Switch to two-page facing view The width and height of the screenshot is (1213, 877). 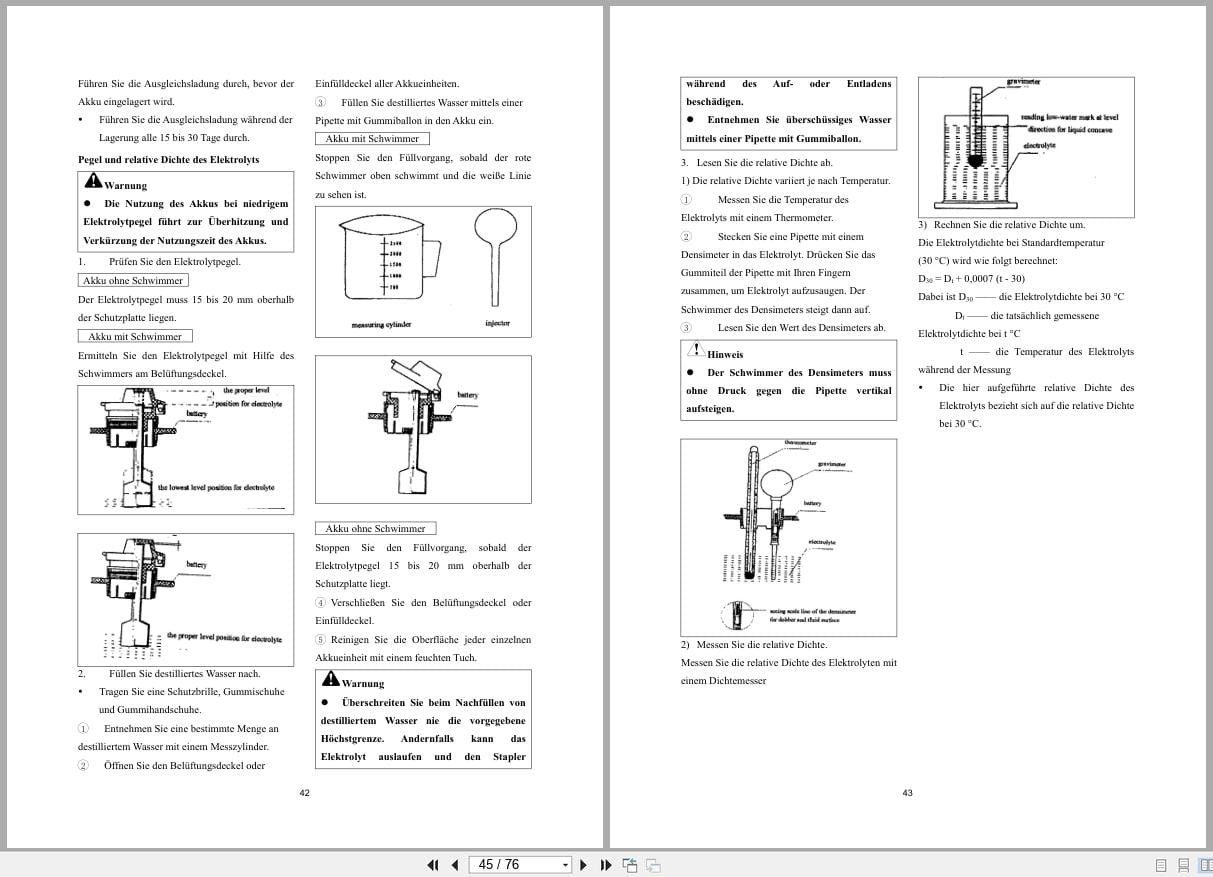click(1204, 865)
